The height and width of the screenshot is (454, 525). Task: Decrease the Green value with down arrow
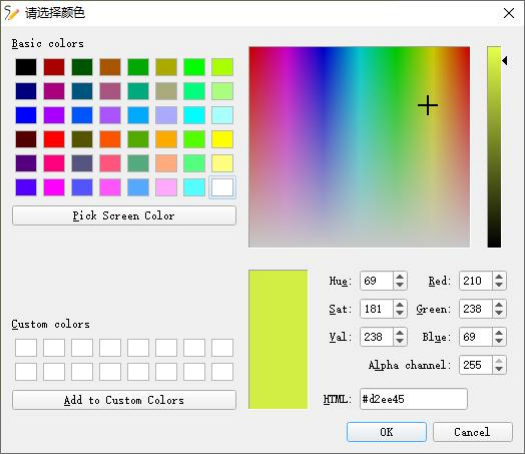(499, 313)
